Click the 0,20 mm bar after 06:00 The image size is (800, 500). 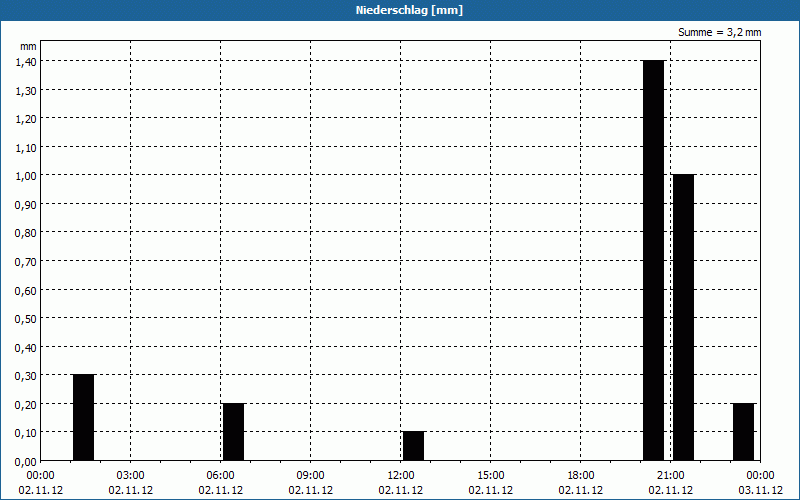coord(233,431)
